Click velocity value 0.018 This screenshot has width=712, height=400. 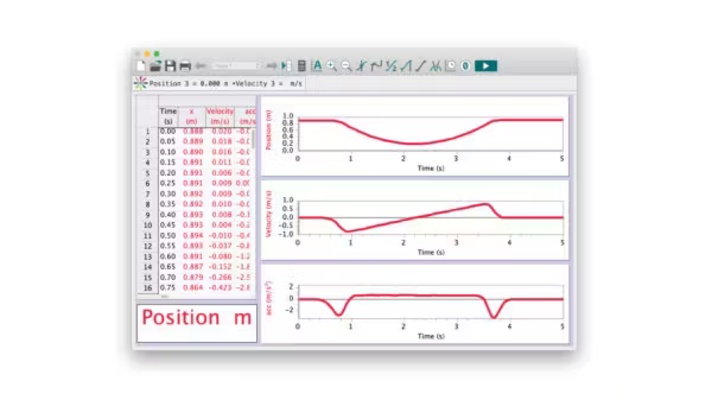coord(222,142)
